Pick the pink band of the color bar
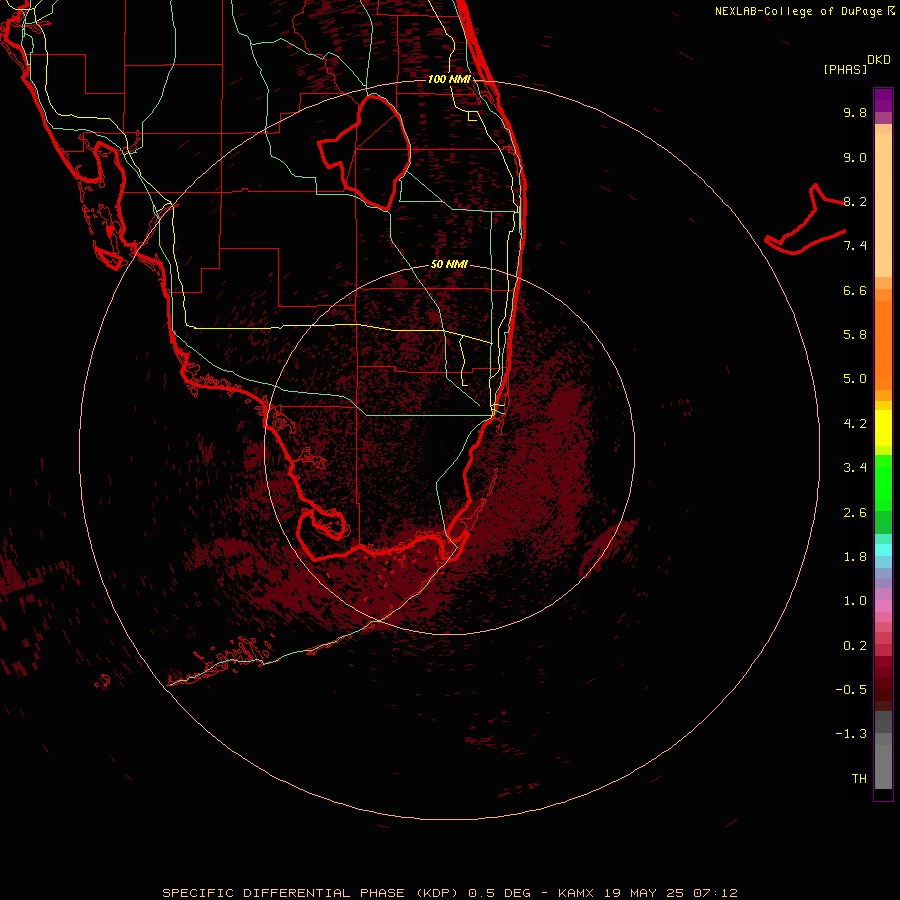 (x=883, y=606)
